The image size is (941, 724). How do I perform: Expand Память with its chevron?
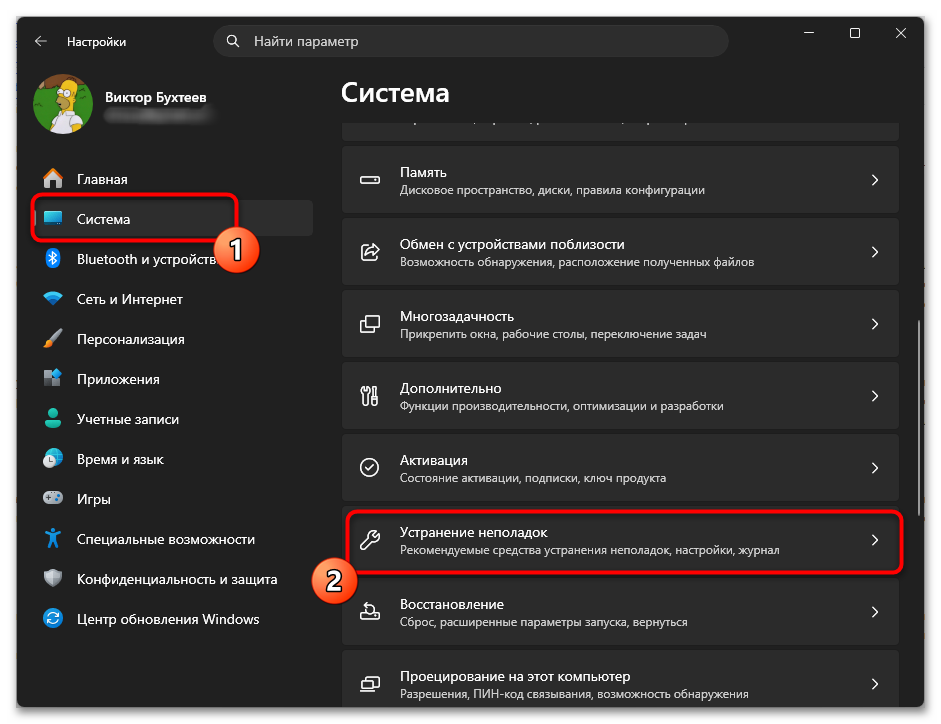875,180
